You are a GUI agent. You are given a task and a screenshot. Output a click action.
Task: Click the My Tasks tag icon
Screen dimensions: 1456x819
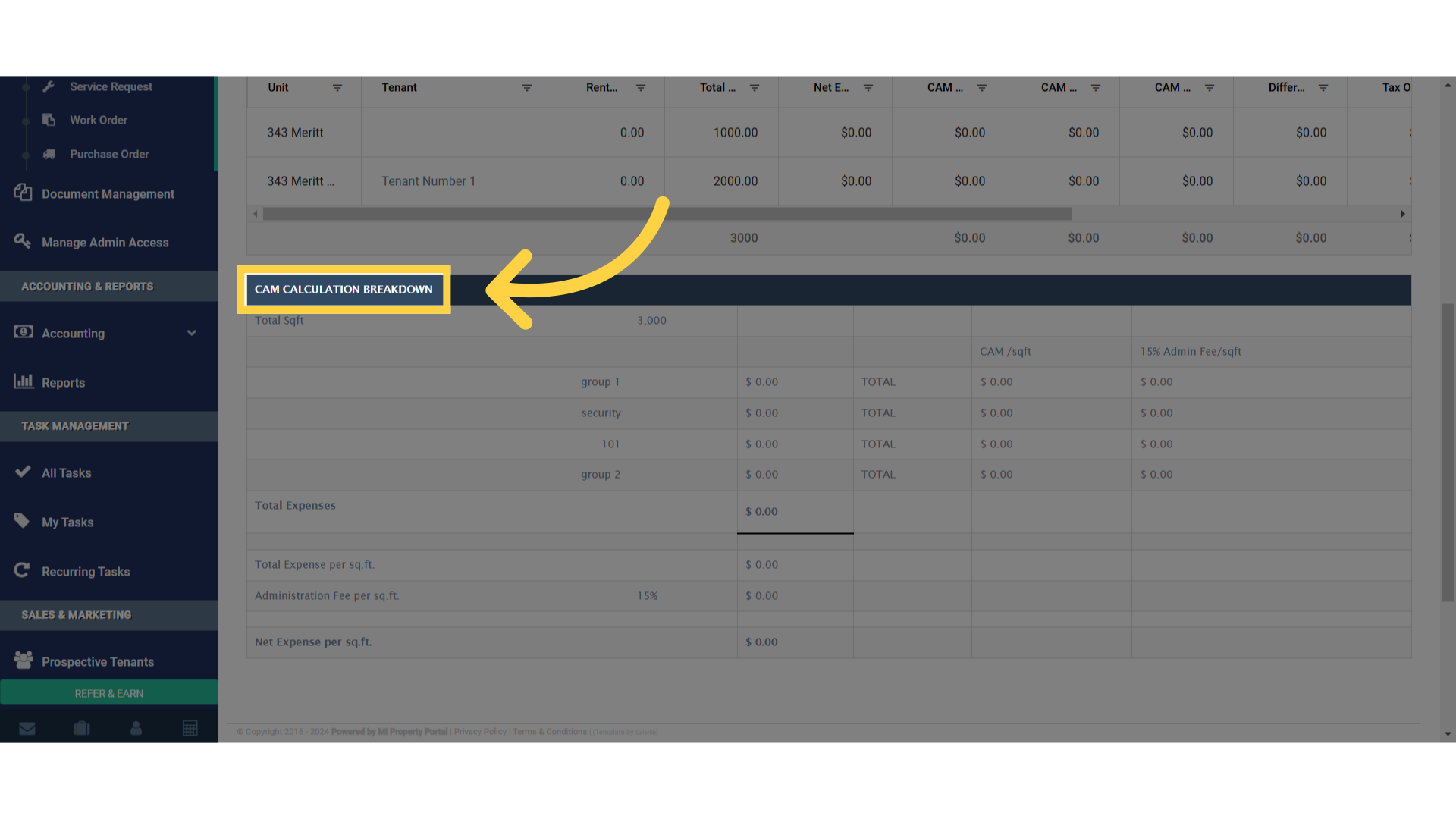[x=22, y=521]
